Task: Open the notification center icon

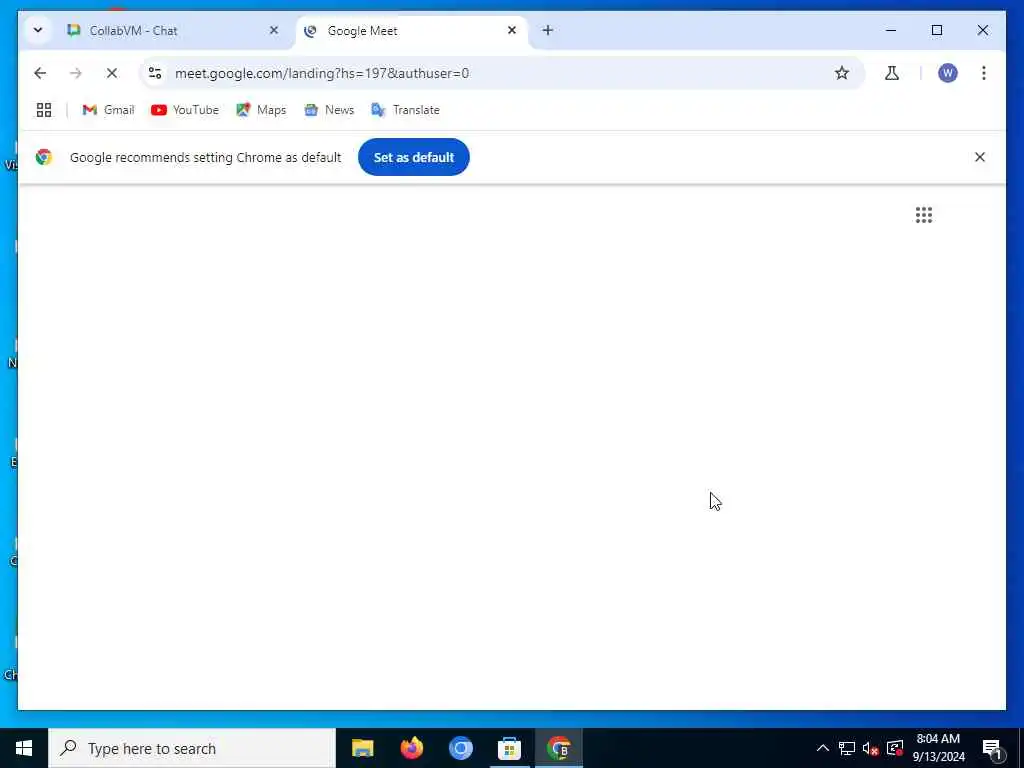Action: click(x=992, y=748)
